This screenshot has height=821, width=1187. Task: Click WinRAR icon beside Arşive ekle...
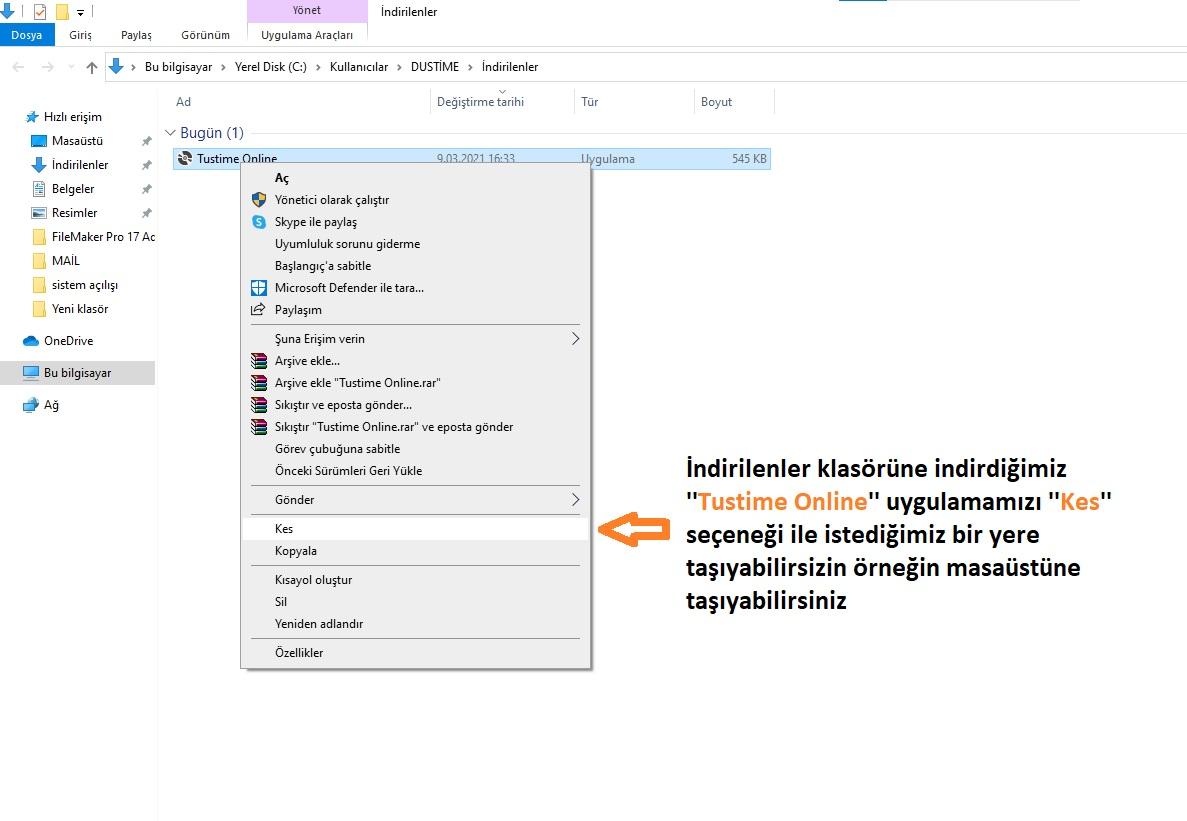pos(259,361)
